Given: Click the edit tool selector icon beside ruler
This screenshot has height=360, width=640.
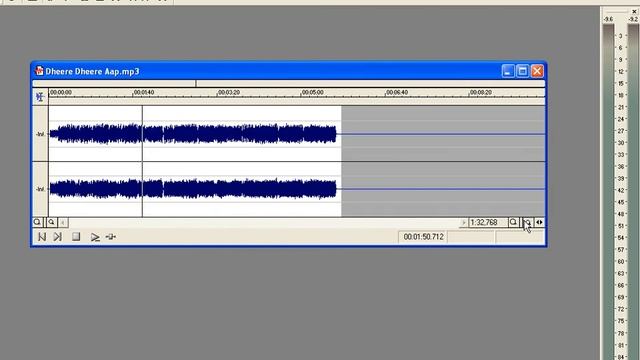Looking at the screenshot, I should [x=40, y=97].
